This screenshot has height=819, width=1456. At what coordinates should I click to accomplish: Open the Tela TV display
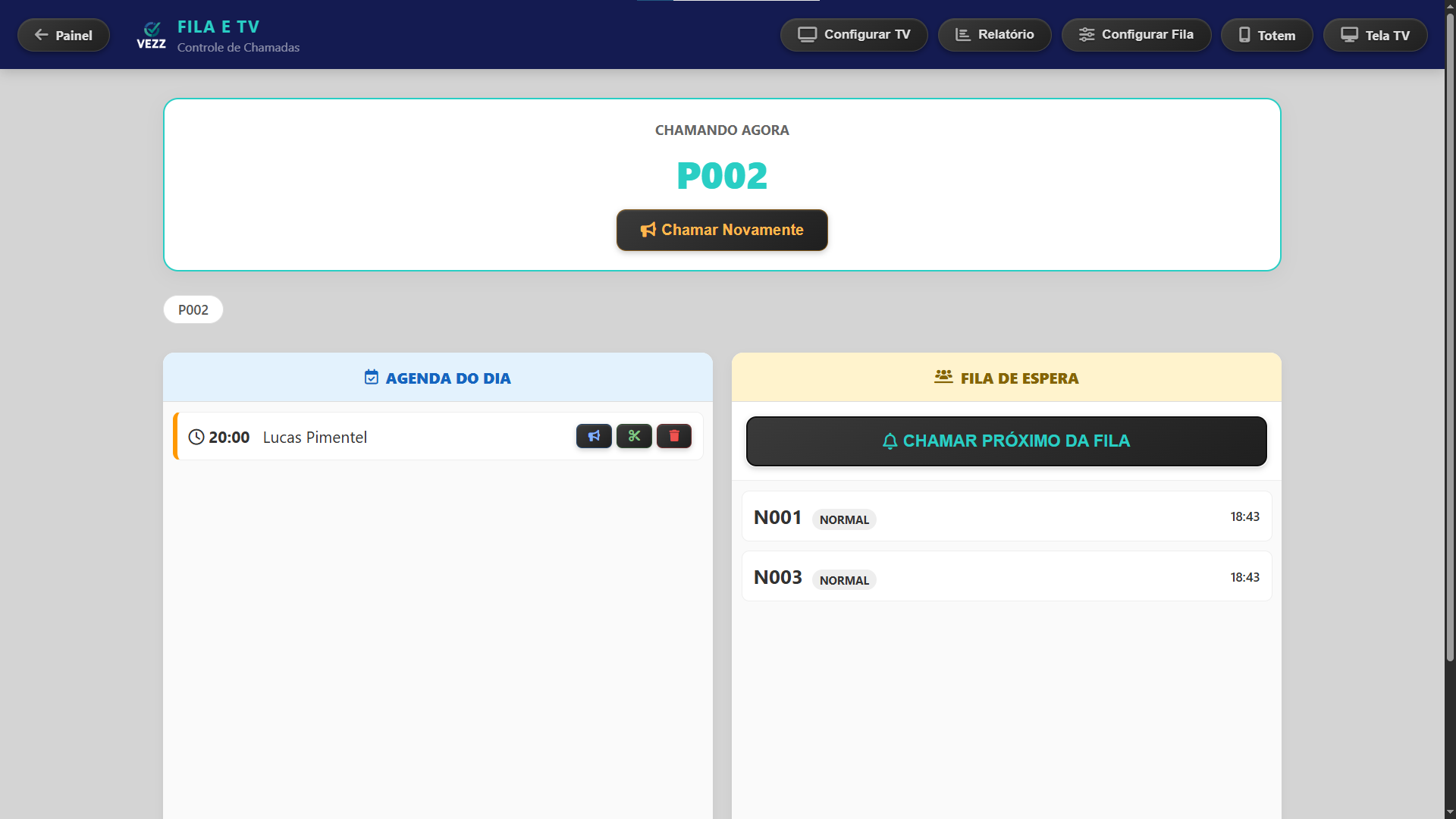coord(1375,35)
